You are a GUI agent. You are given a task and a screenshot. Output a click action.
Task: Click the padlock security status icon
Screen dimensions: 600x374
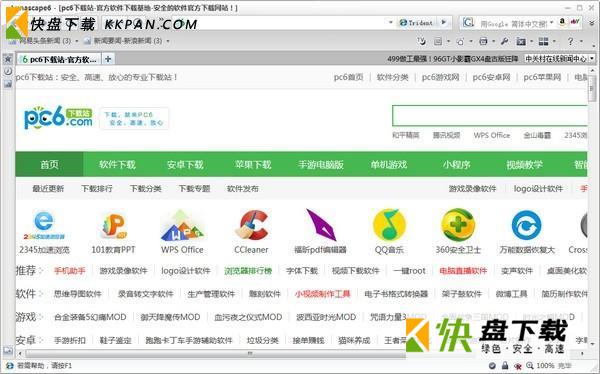coord(505,366)
